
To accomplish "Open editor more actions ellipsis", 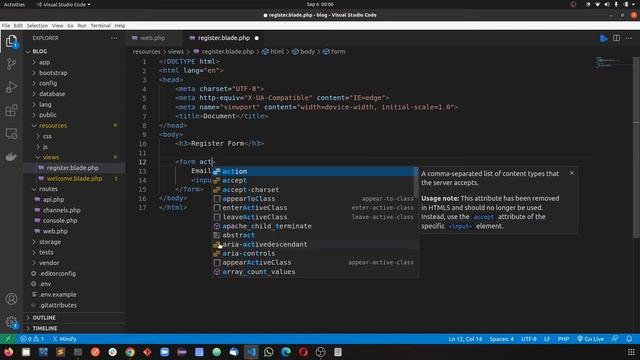I will 629,38.
